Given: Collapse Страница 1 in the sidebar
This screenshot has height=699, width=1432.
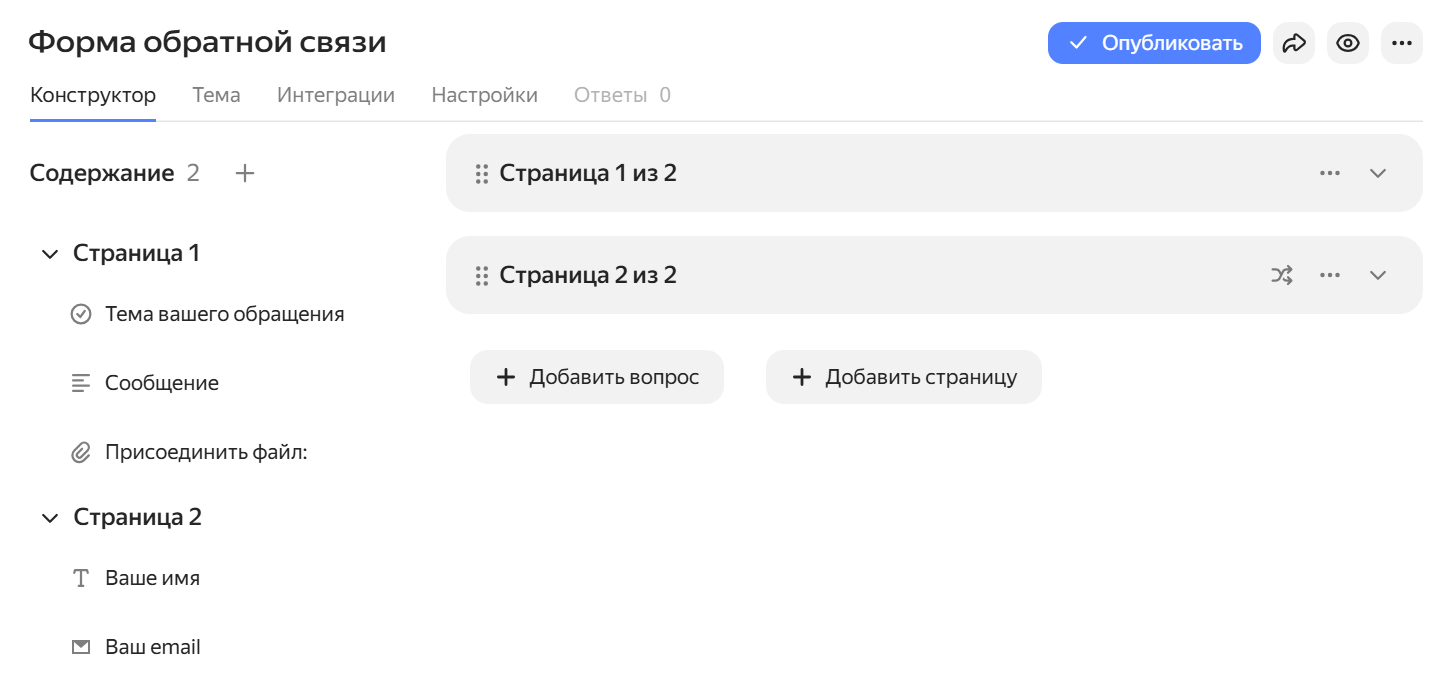Looking at the screenshot, I should [x=50, y=253].
